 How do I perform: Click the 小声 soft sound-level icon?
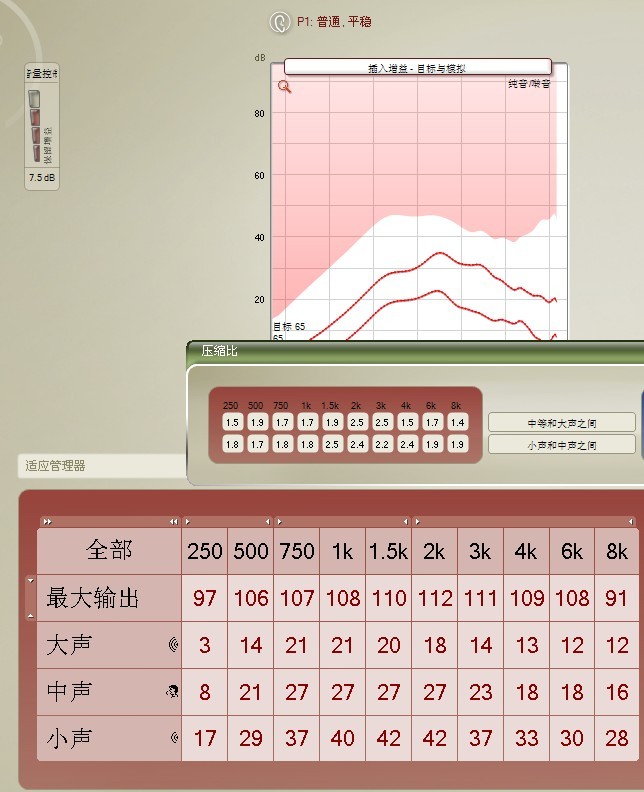(x=174, y=738)
